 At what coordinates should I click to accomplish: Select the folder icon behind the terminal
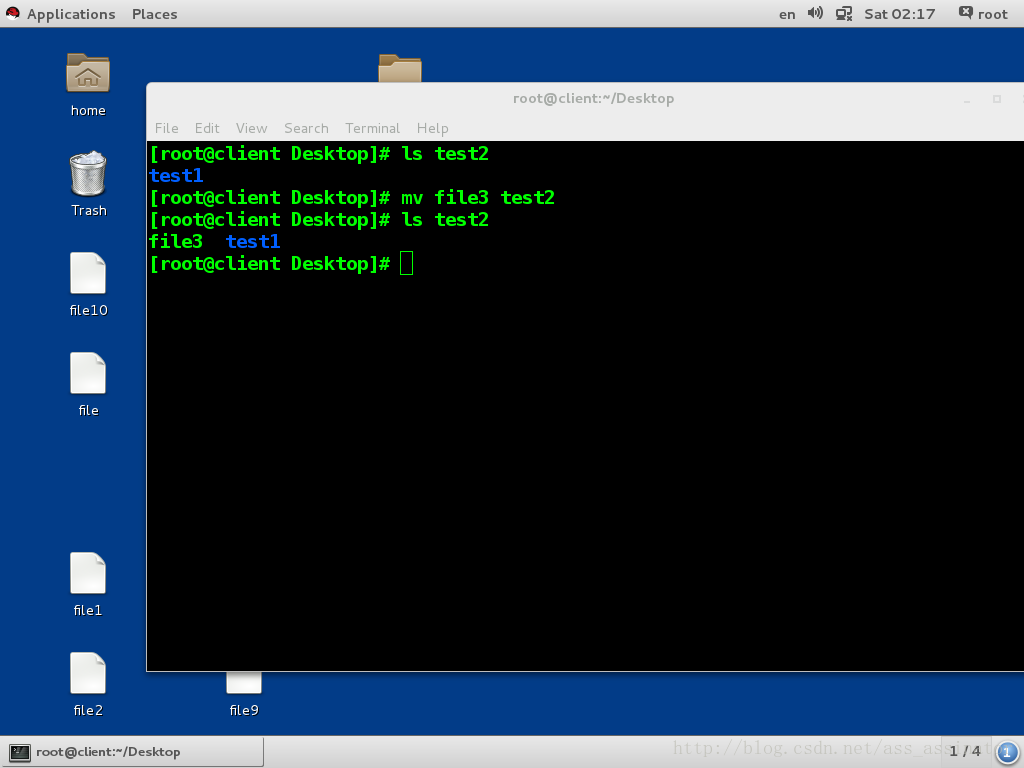400,68
